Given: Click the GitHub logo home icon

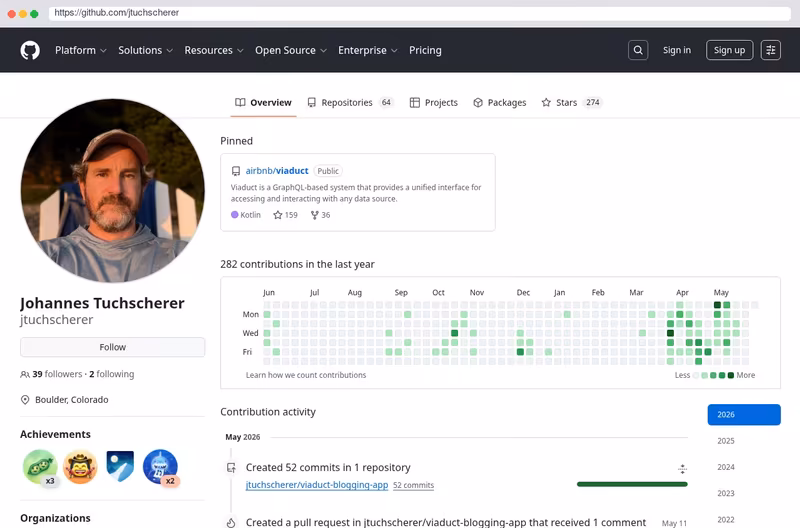Looking at the screenshot, I should pyautogui.click(x=30, y=51).
